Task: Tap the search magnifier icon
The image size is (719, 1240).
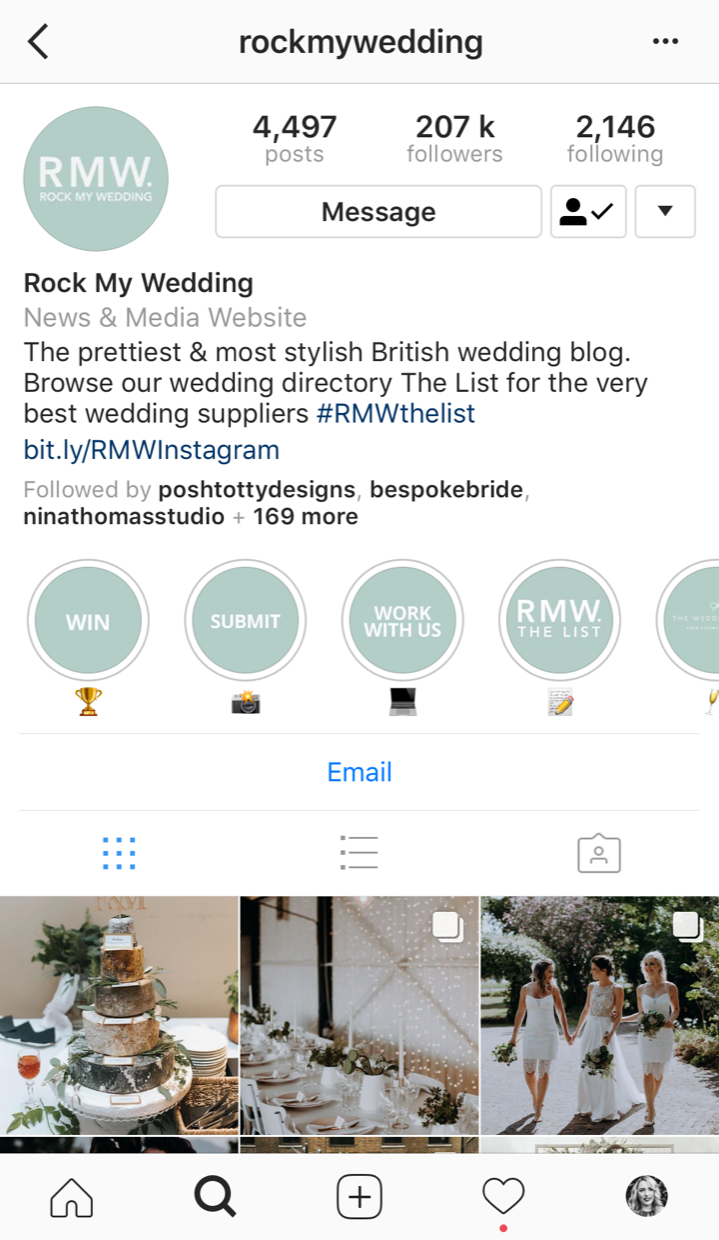Action: click(215, 1196)
